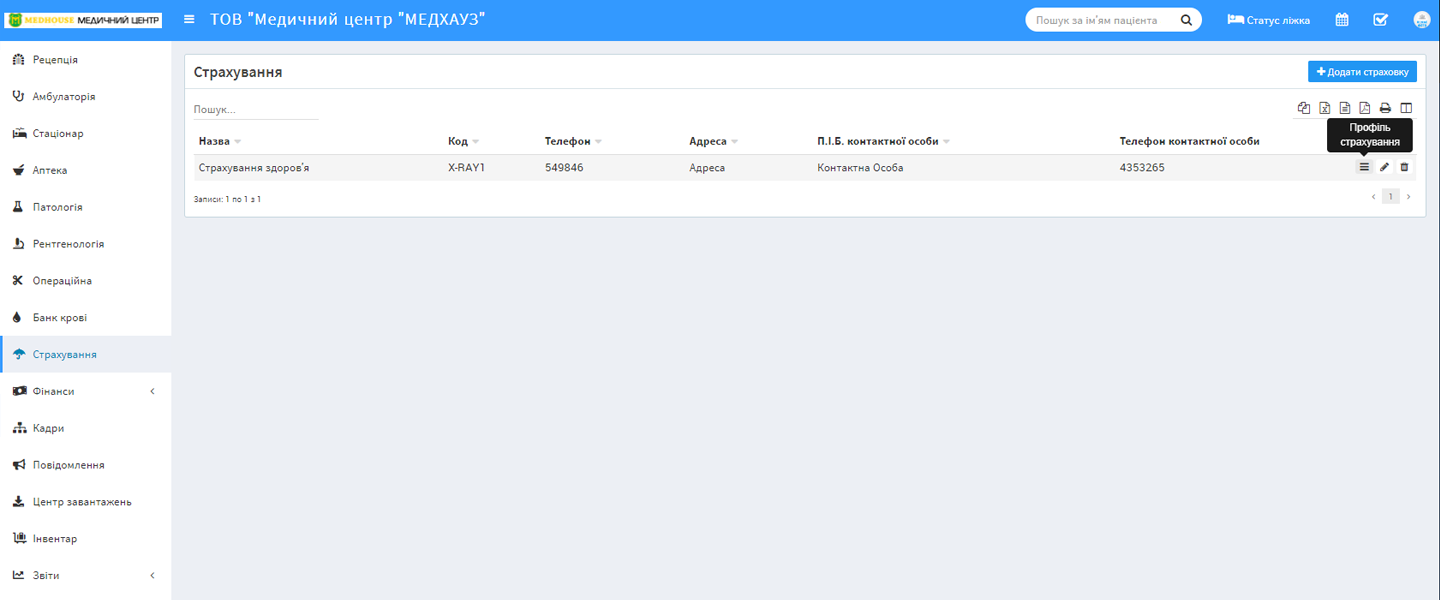Expand the Фінанси submenu chevron
Viewport: 1440px width, 600px height.
pos(152,392)
